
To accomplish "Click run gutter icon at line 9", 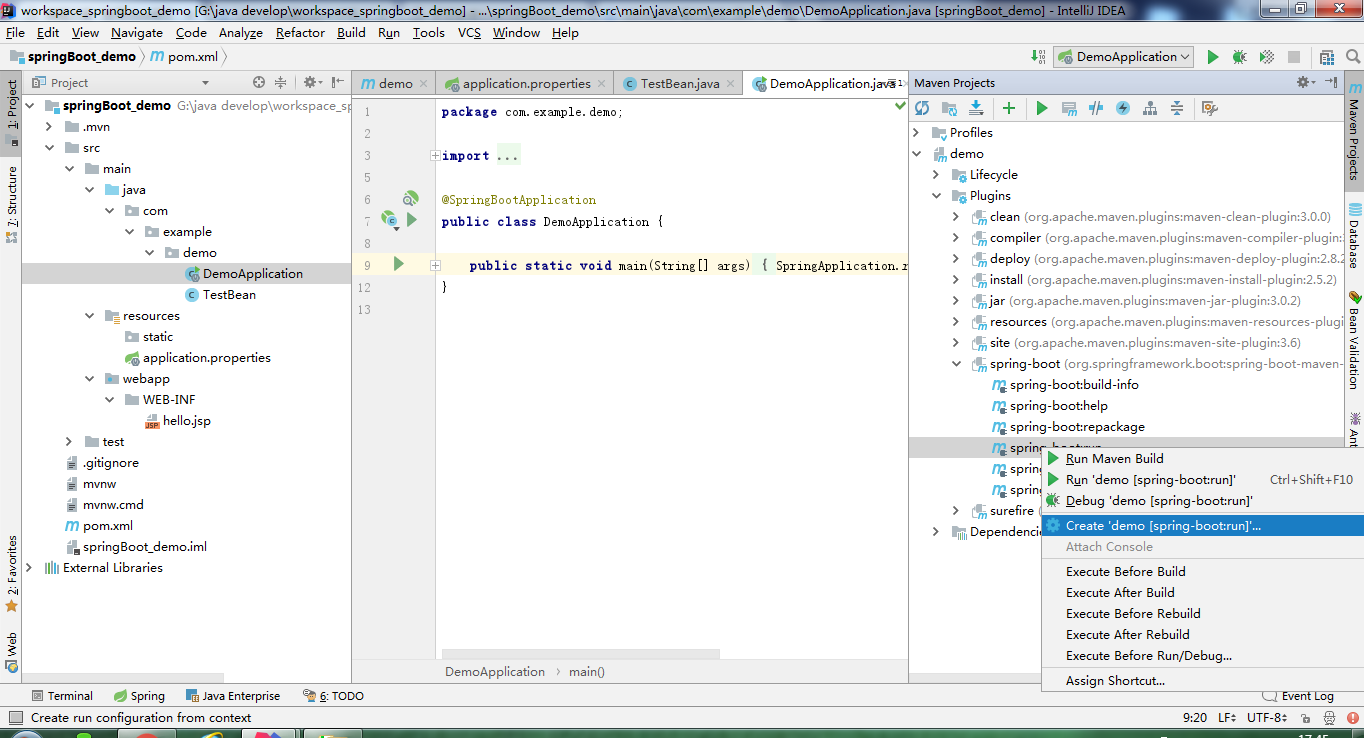I will (x=398, y=264).
